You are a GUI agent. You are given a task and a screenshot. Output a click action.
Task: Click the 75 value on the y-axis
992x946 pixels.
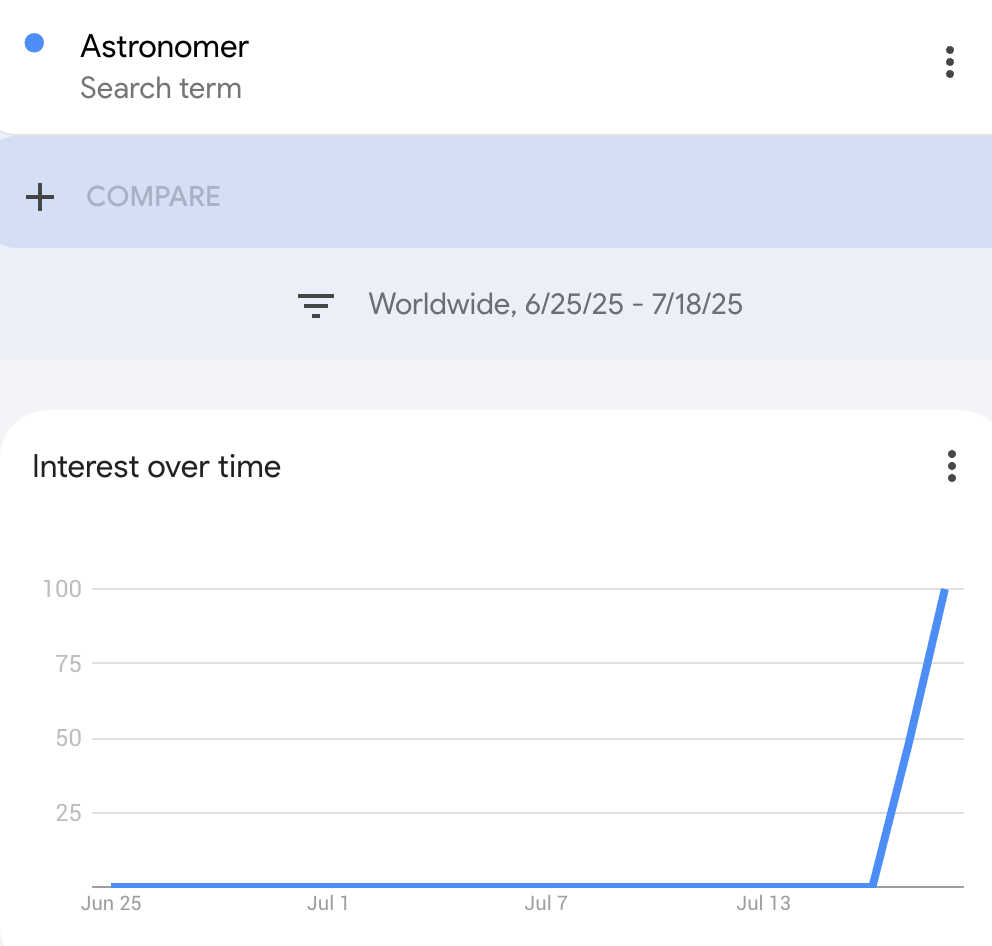(x=68, y=664)
